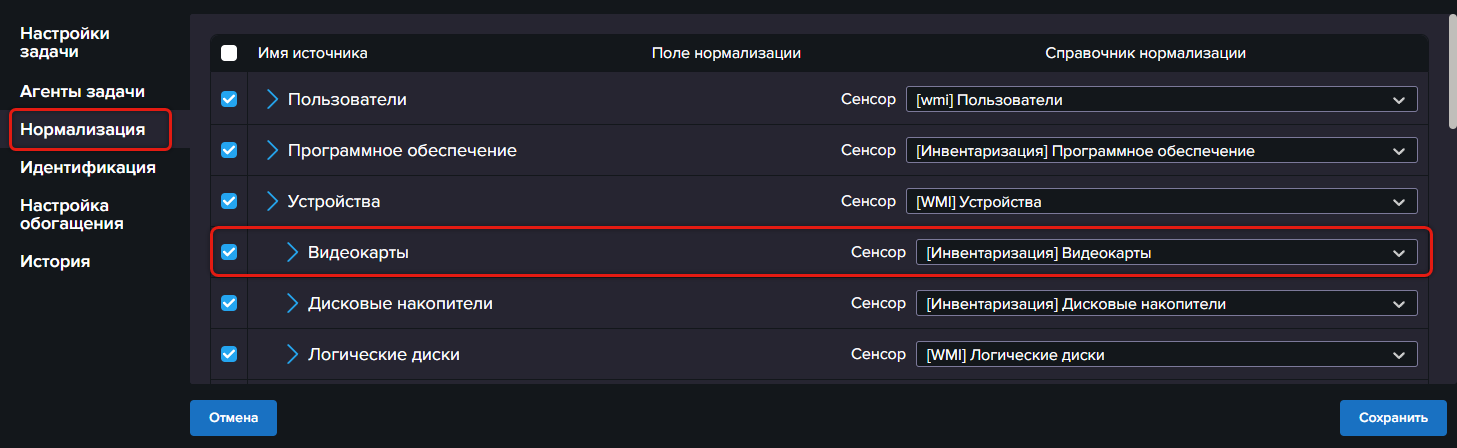Viewport: 1457px width, 448px height.
Task: Click the Сохранить button
Action: (x=1394, y=417)
